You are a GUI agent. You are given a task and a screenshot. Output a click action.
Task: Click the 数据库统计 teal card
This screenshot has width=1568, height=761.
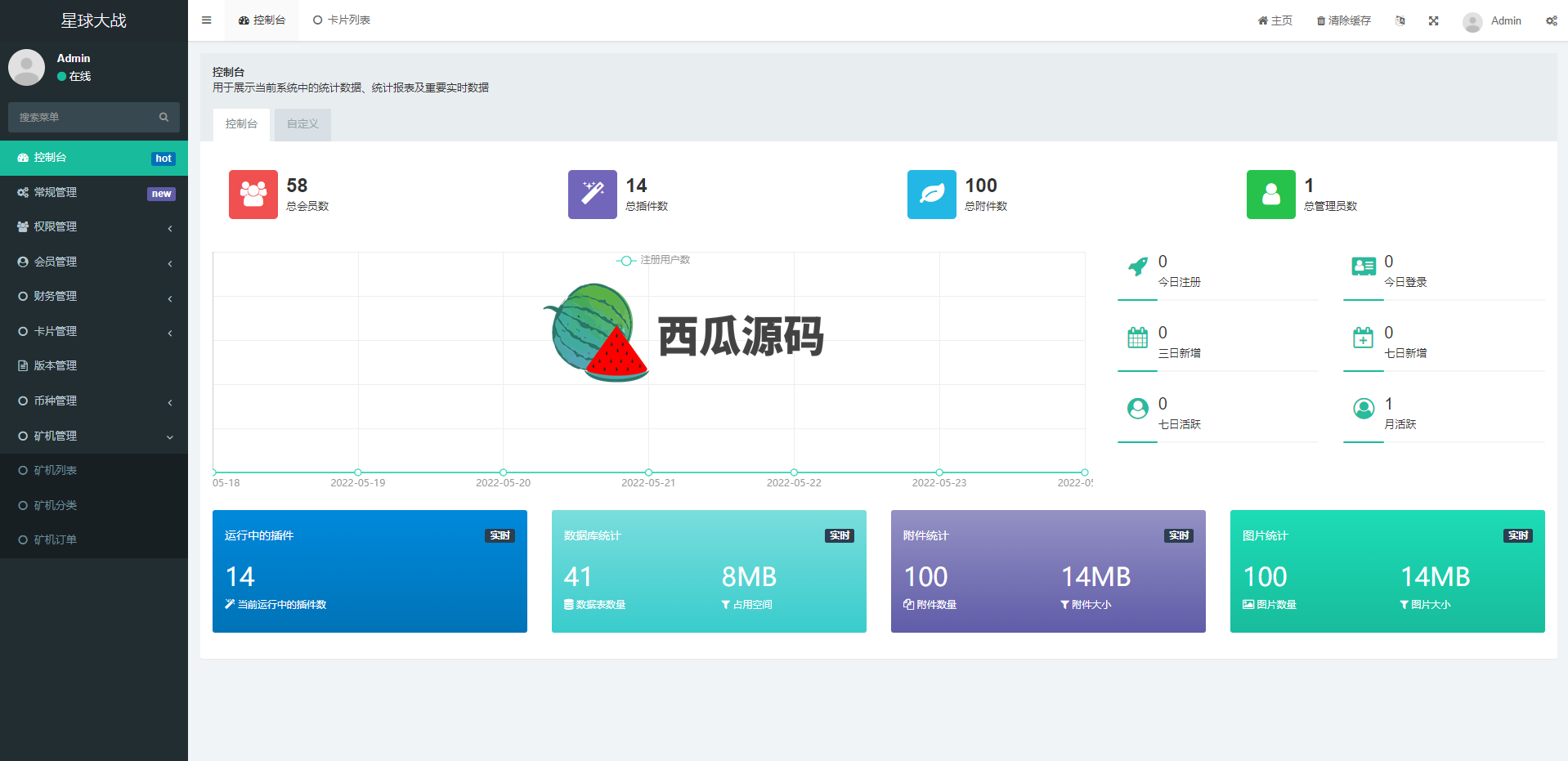click(709, 571)
